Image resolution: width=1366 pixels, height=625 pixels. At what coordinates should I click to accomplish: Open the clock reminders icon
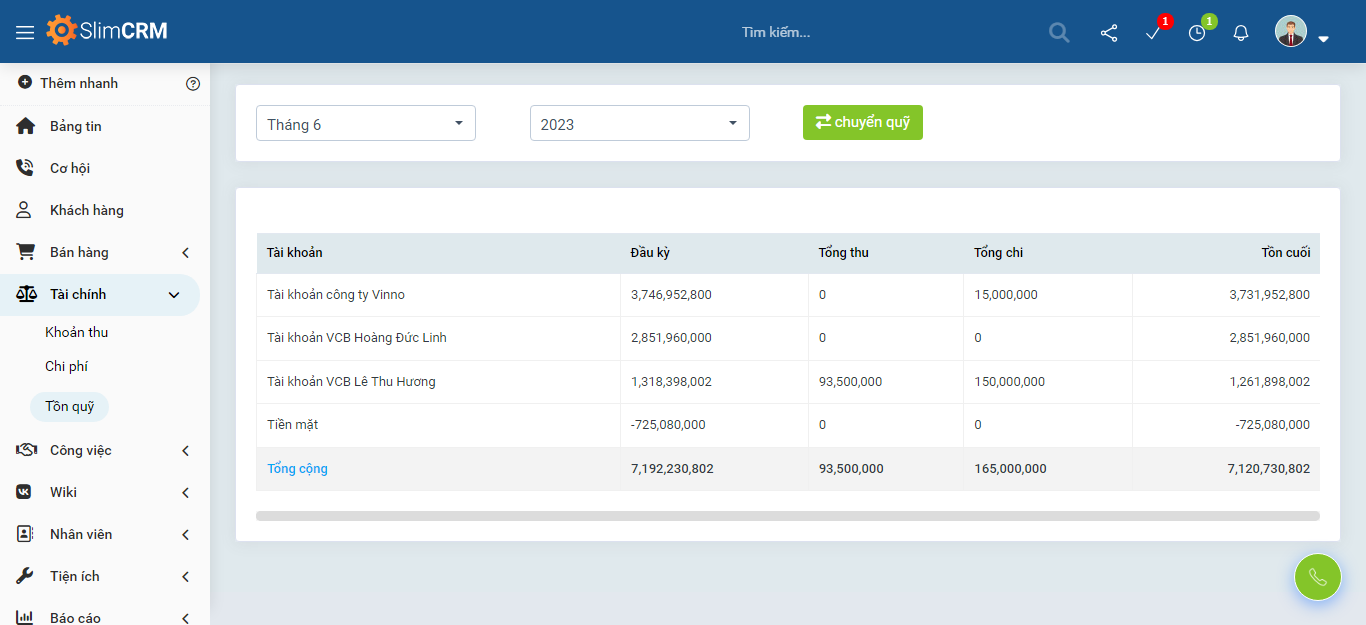pyautogui.click(x=1197, y=33)
